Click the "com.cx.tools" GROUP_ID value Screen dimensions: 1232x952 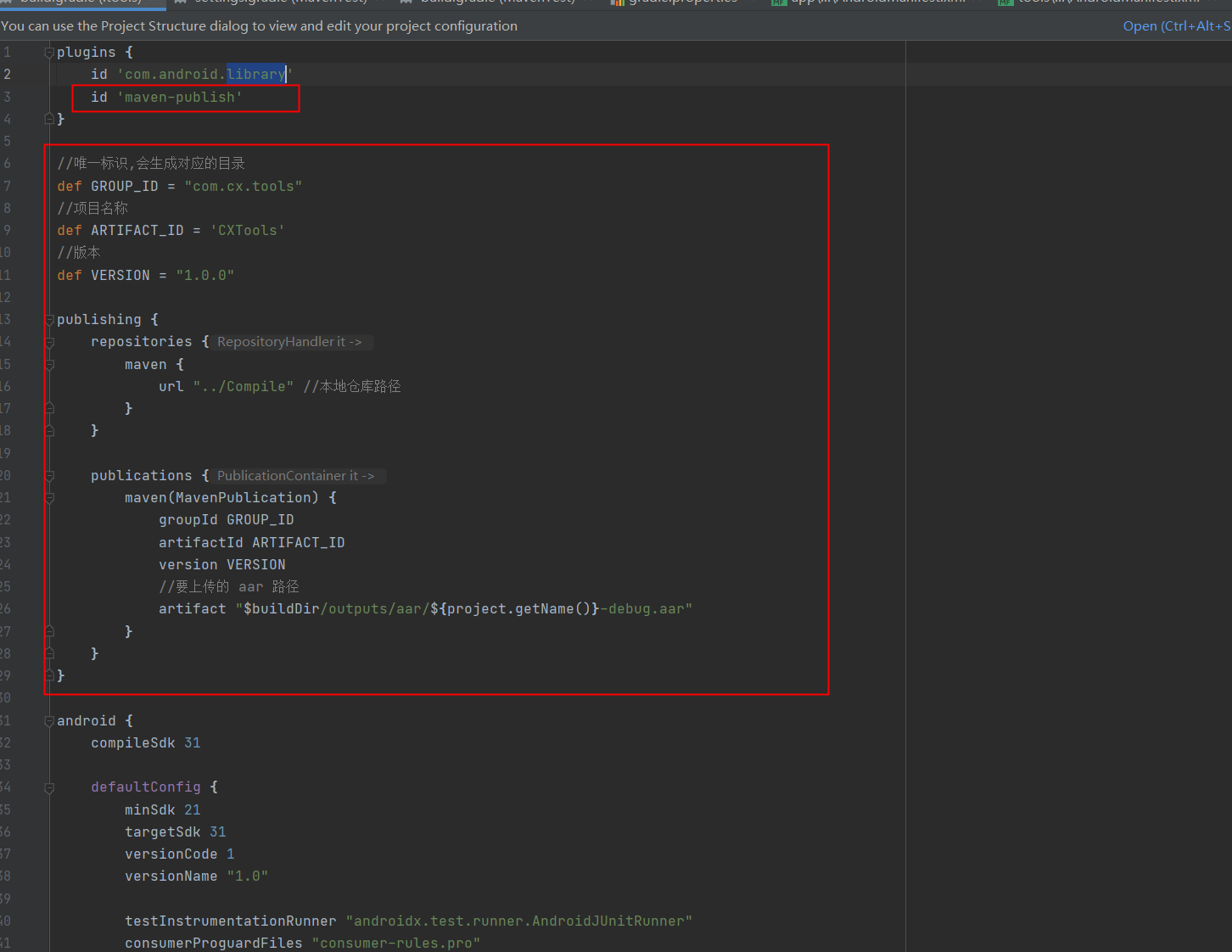click(x=244, y=187)
